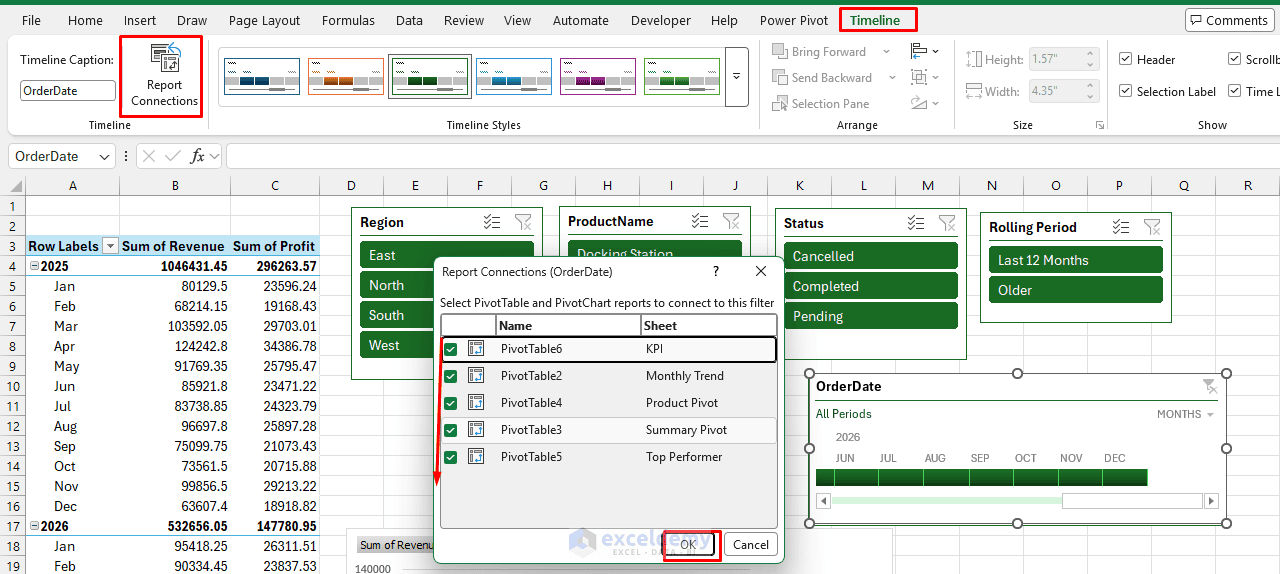Open the Group objects dropdown

click(925, 77)
